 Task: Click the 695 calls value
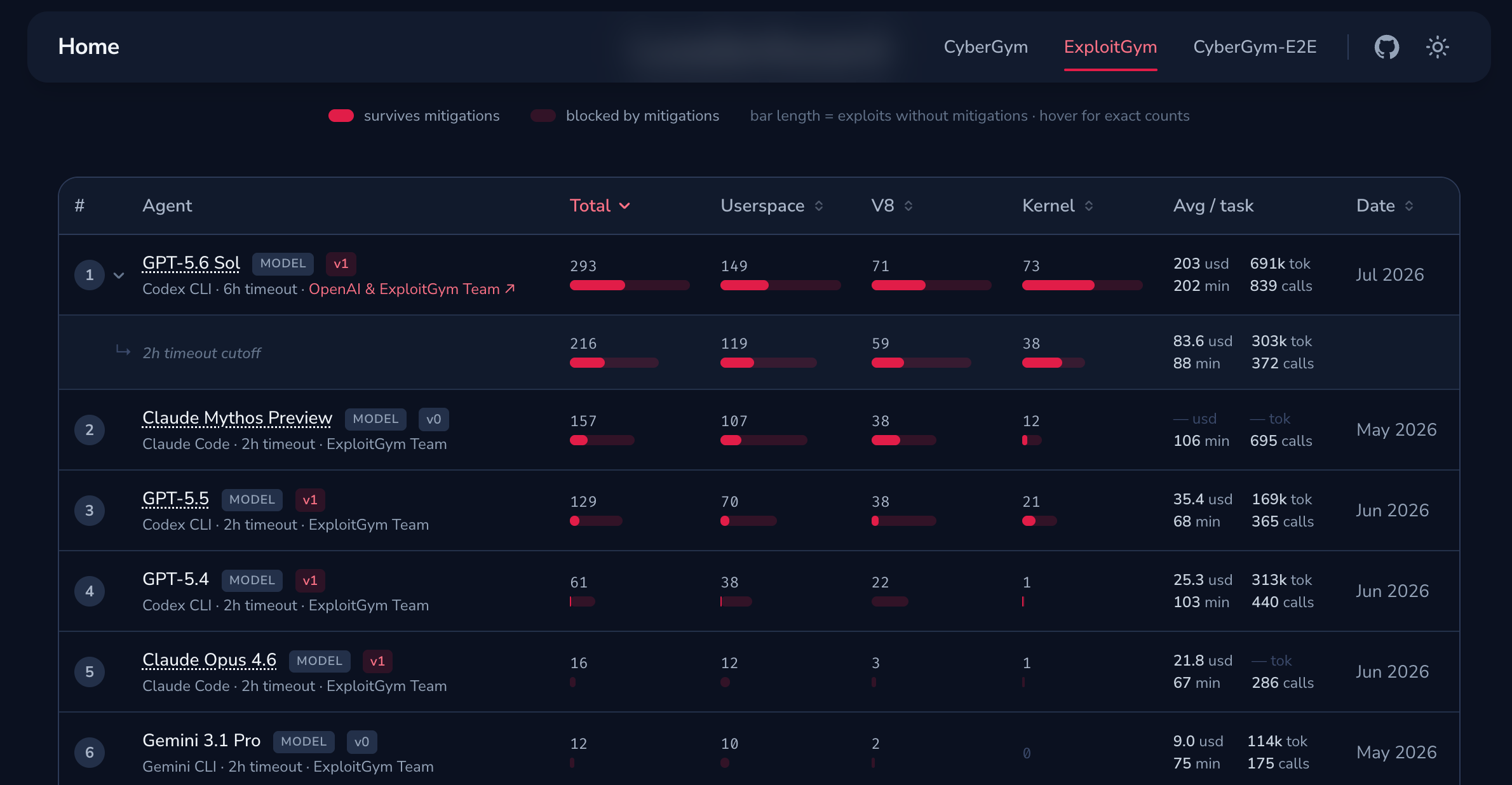pyautogui.click(x=1281, y=441)
